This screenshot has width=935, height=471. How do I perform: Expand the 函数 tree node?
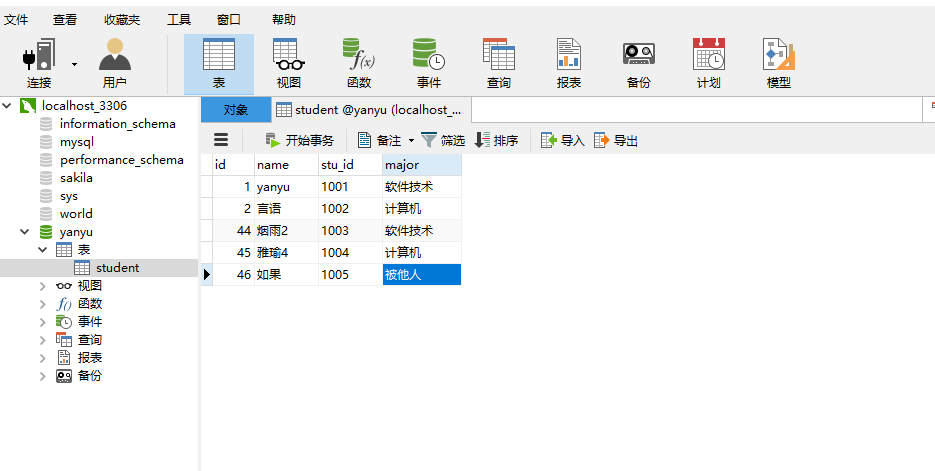click(x=42, y=304)
